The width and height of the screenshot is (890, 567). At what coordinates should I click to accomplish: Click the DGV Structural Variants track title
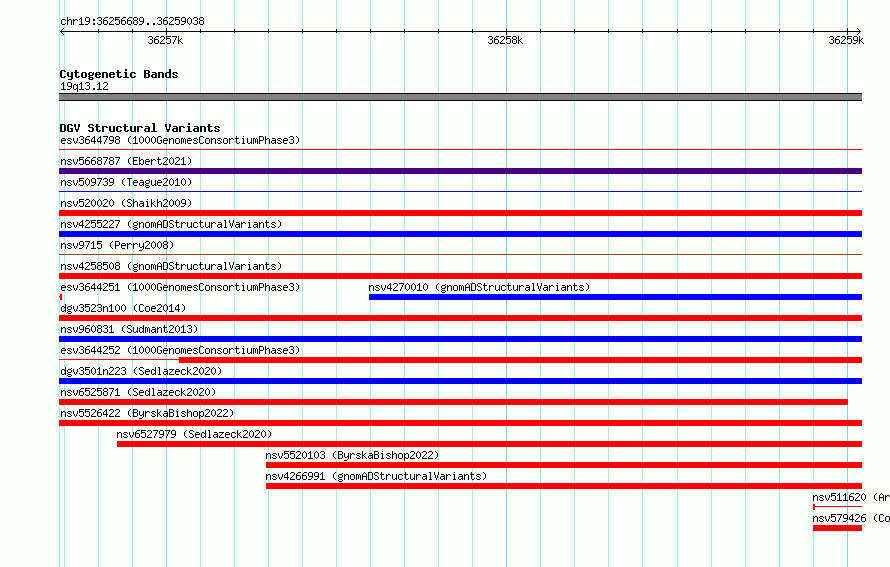[x=140, y=128]
